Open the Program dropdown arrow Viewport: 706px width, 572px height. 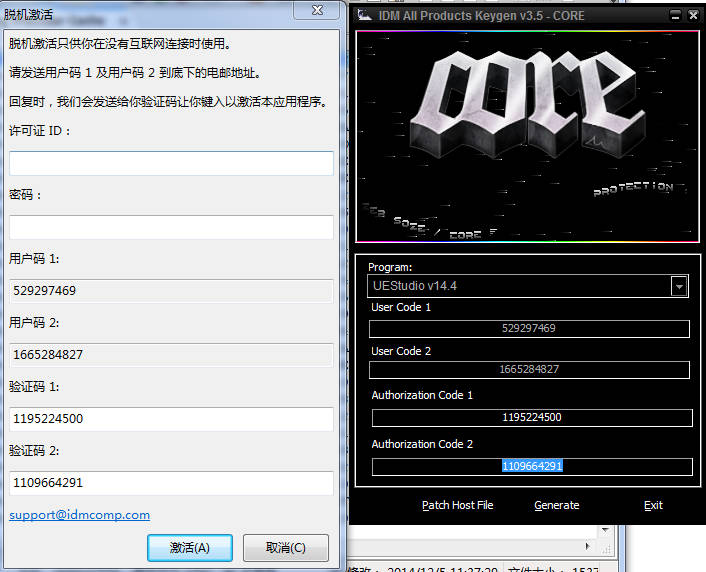(679, 286)
